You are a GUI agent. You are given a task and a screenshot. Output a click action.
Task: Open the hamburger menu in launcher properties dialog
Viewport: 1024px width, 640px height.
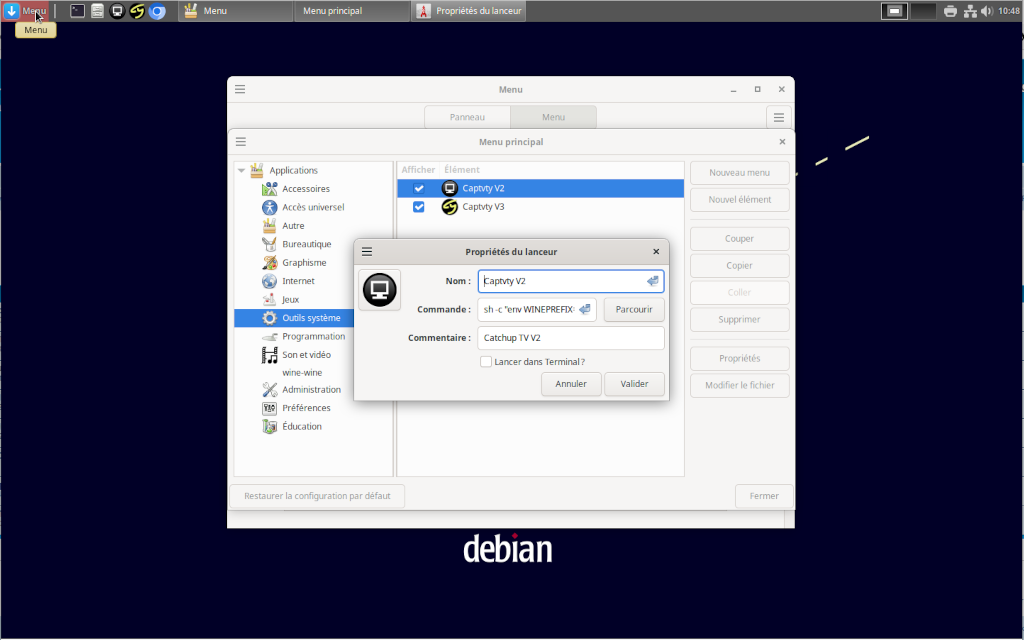(367, 252)
